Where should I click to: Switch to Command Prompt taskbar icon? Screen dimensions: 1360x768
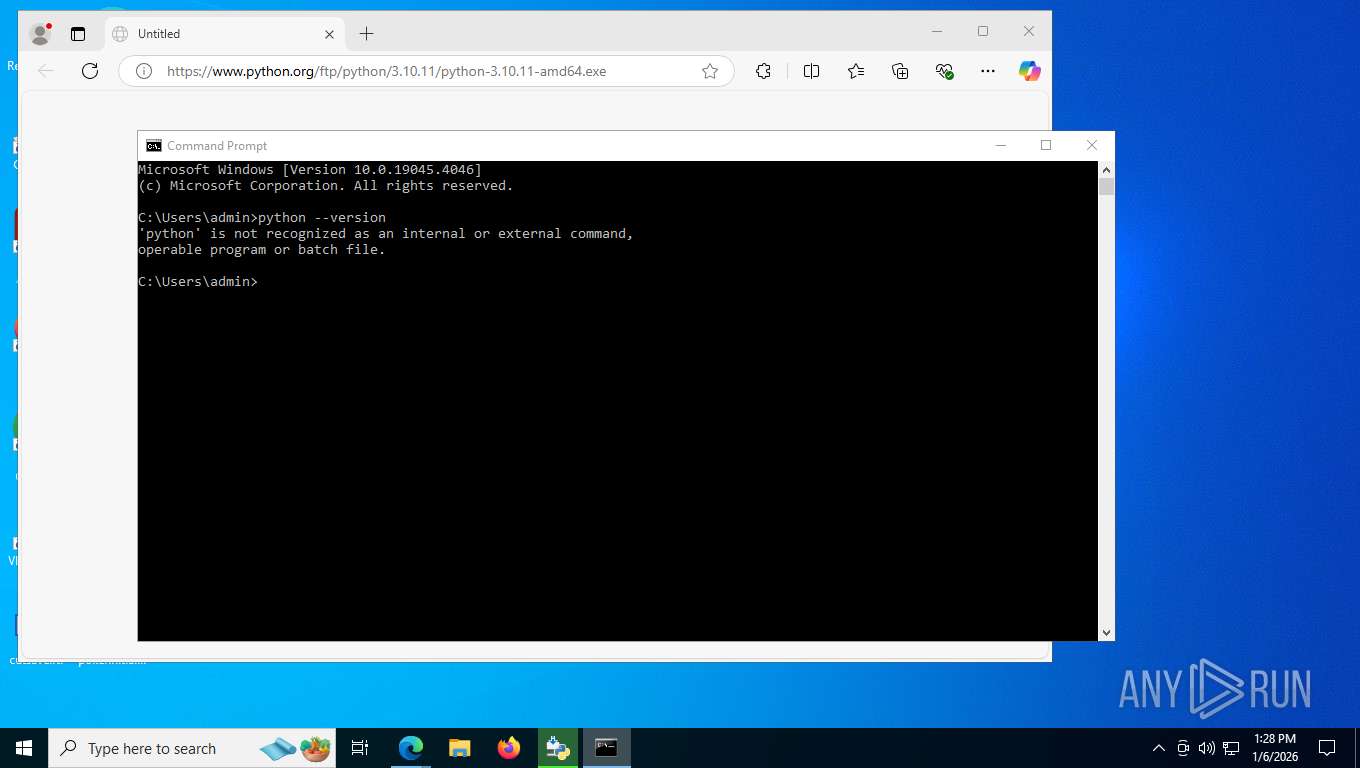(x=607, y=748)
